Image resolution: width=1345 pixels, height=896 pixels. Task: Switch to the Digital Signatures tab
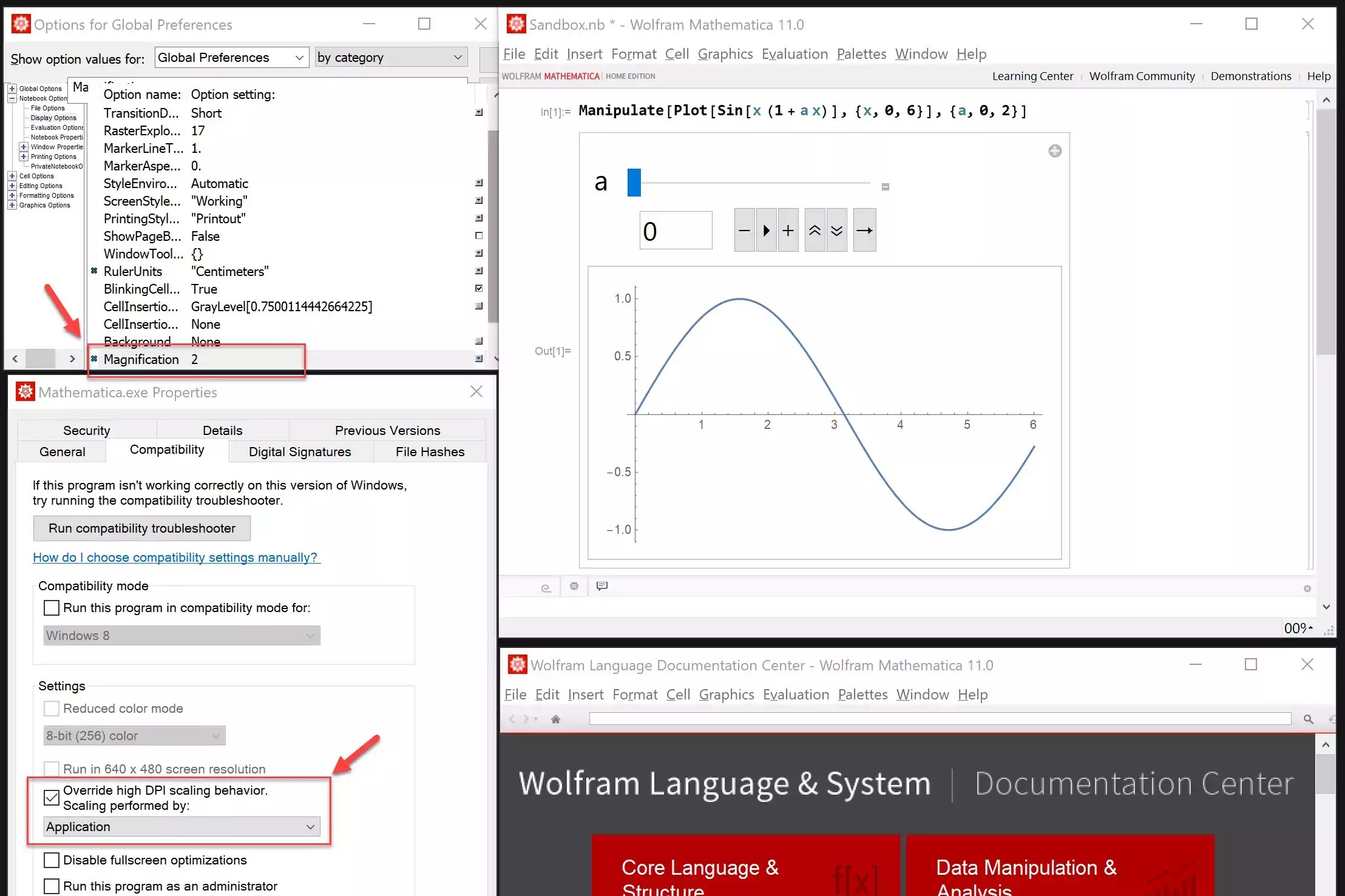(300, 451)
